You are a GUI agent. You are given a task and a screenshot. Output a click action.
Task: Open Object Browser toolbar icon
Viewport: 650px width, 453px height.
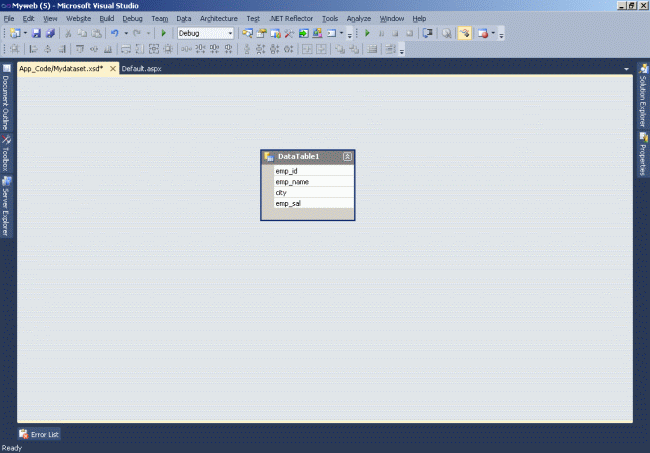click(x=275, y=33)
